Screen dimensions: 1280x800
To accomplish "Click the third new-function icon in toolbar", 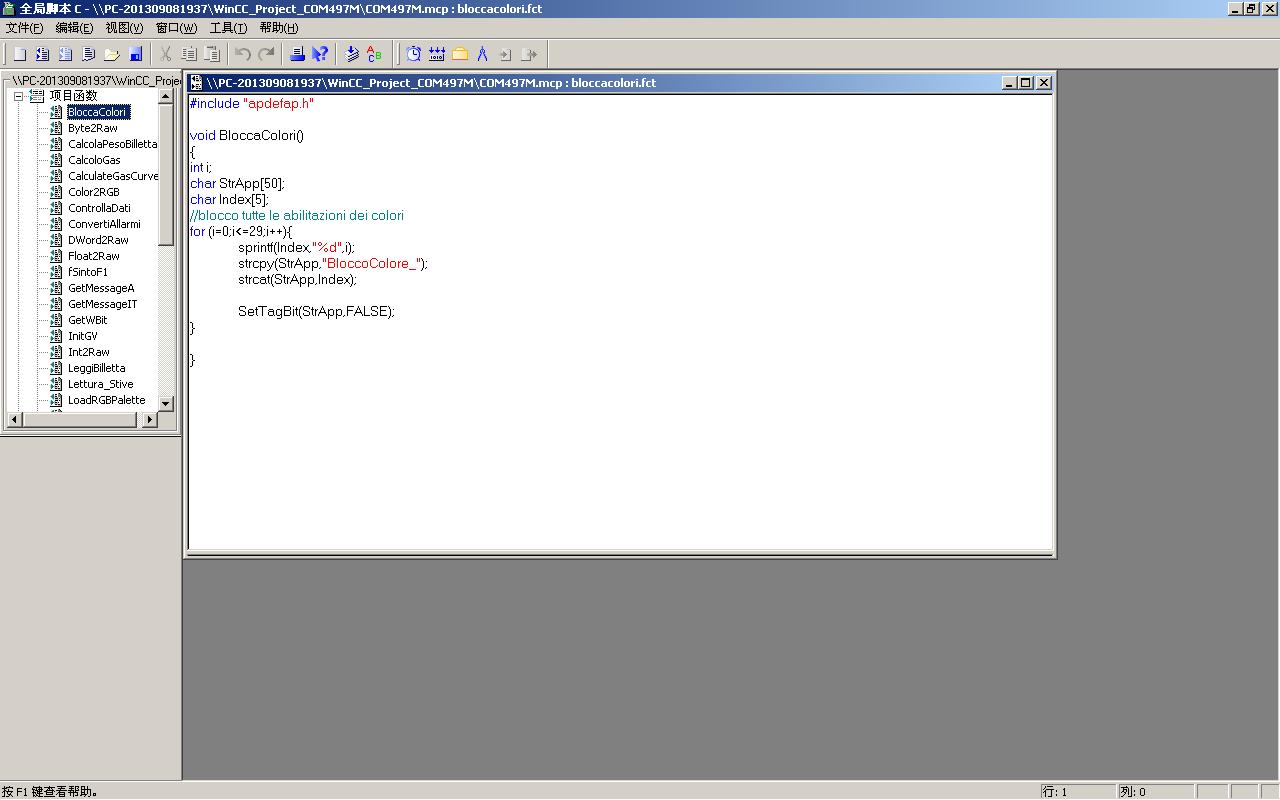I will tap(66, 54).
